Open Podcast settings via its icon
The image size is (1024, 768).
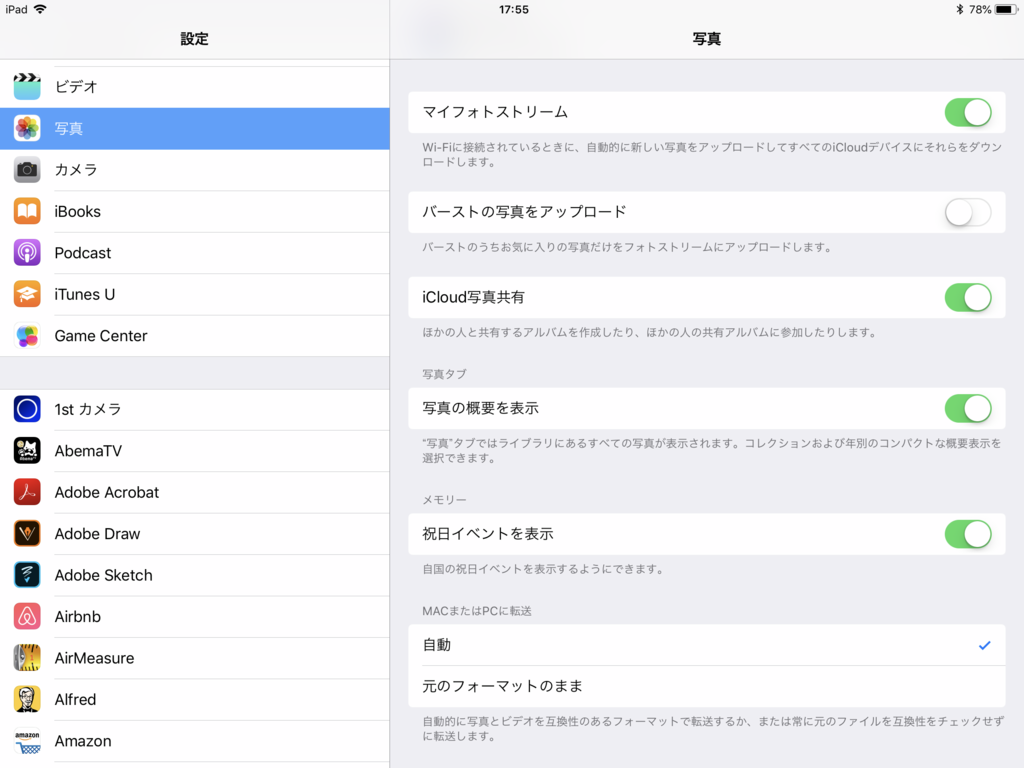tap(27, 253)
